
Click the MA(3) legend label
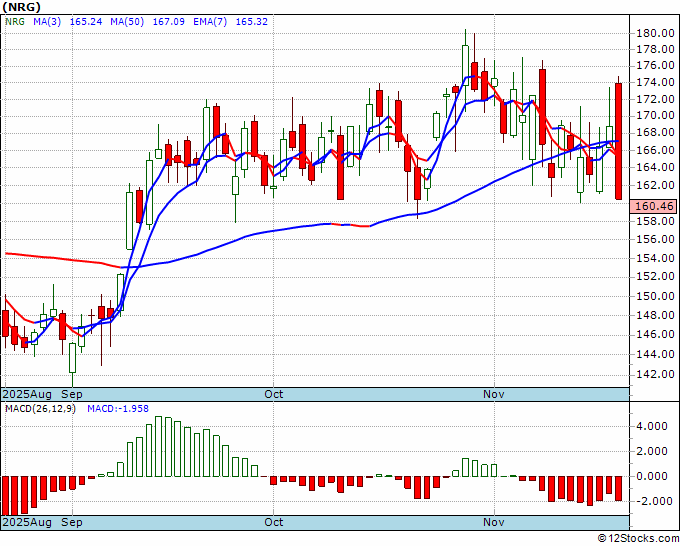point(47,21)
